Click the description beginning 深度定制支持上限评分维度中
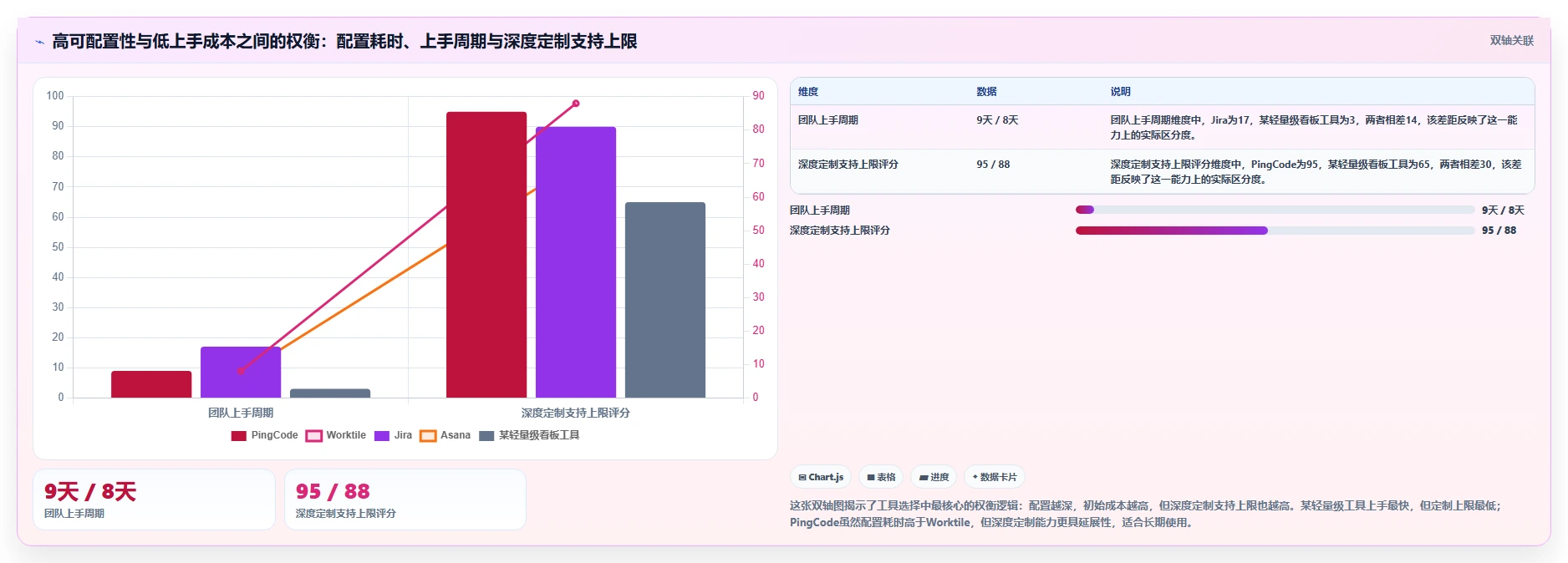Screen dimensions: 1568x563 1317,172
